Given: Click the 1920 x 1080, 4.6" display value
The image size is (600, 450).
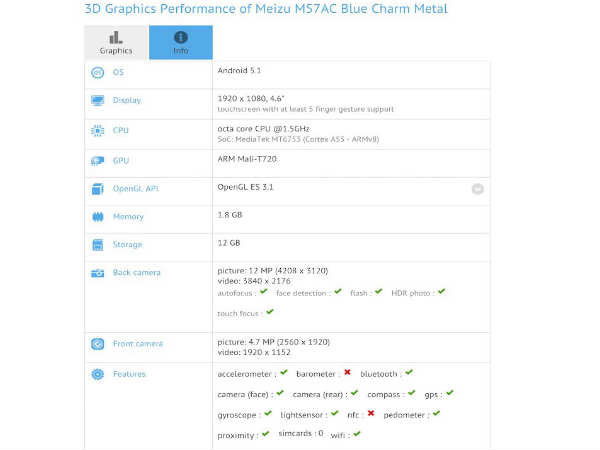Looking at the screenshot, I should click(251, 98).
